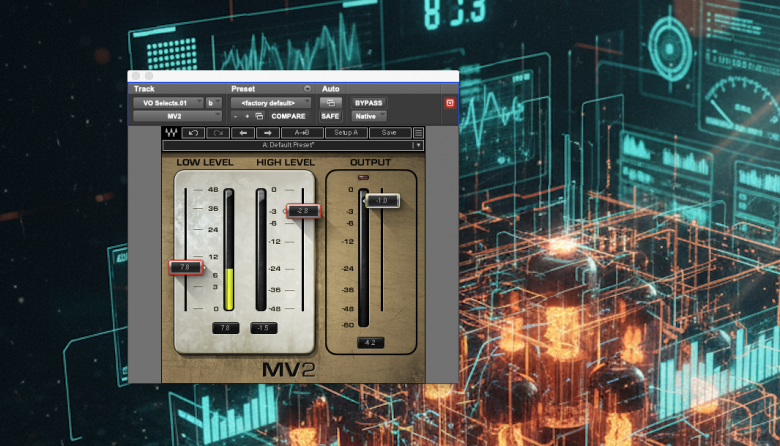780x446 pixels.
Task: Click the Track header label
Action: (144, 89)
